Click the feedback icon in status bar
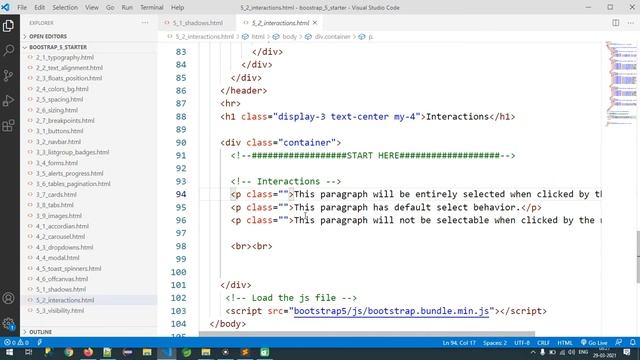Image resolution: width=640 pixels, height=360 pixels. tap(619, 342)
